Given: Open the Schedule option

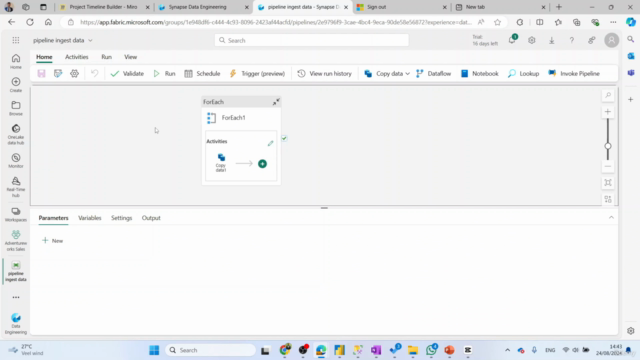Looking at the screenshot, I should tap(202, 73).
